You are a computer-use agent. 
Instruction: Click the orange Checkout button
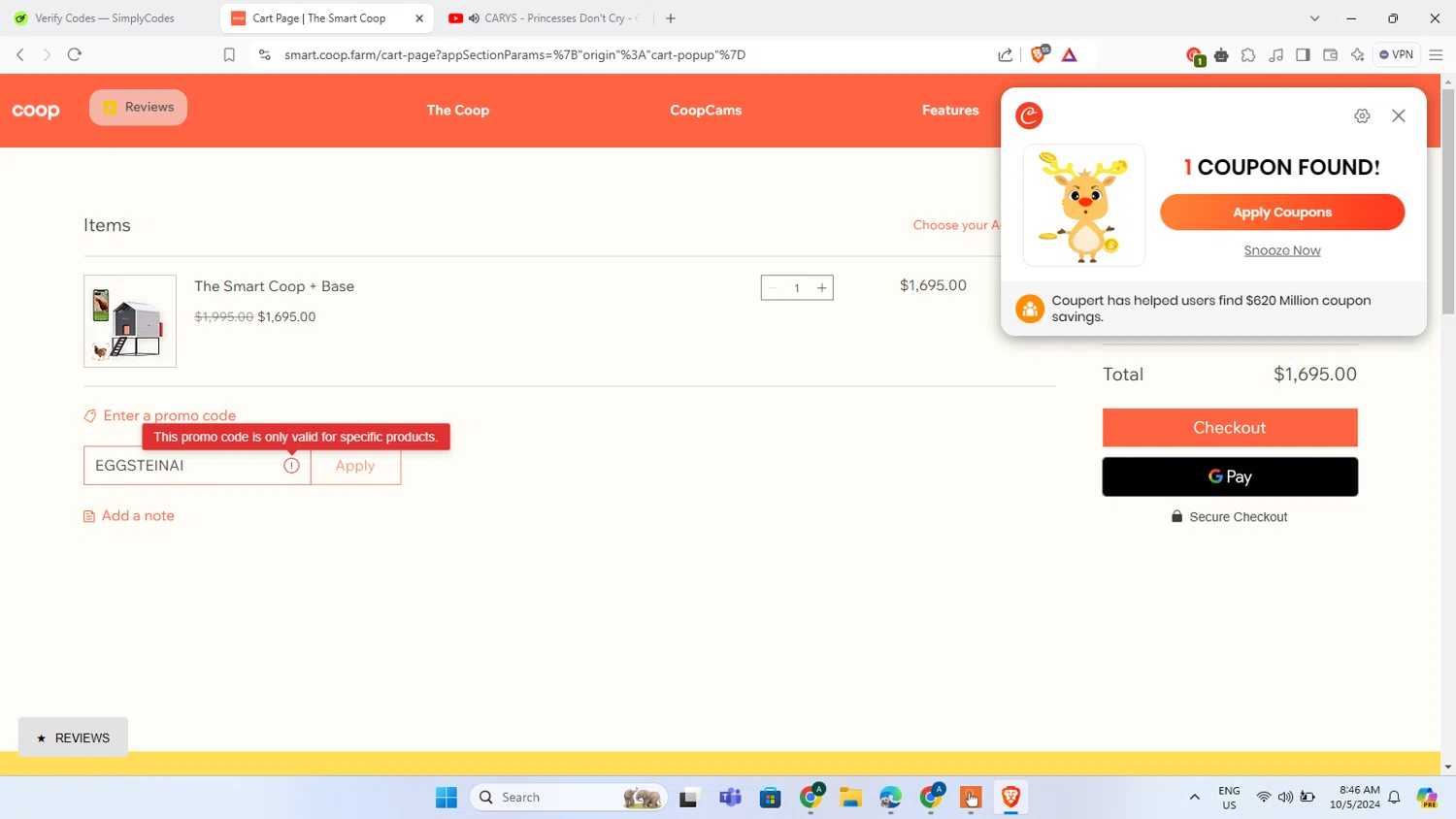[1230, 428]
